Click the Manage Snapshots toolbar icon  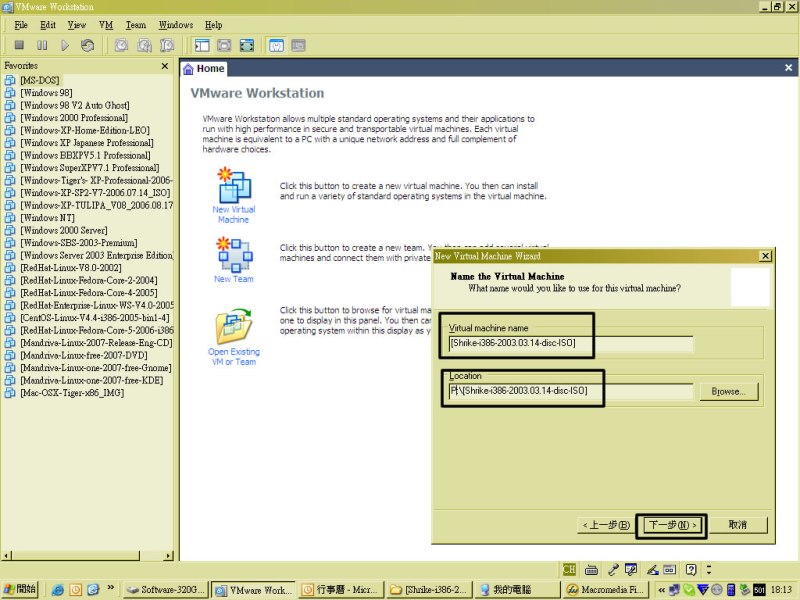pyautogui.click(x=167, y=45)
